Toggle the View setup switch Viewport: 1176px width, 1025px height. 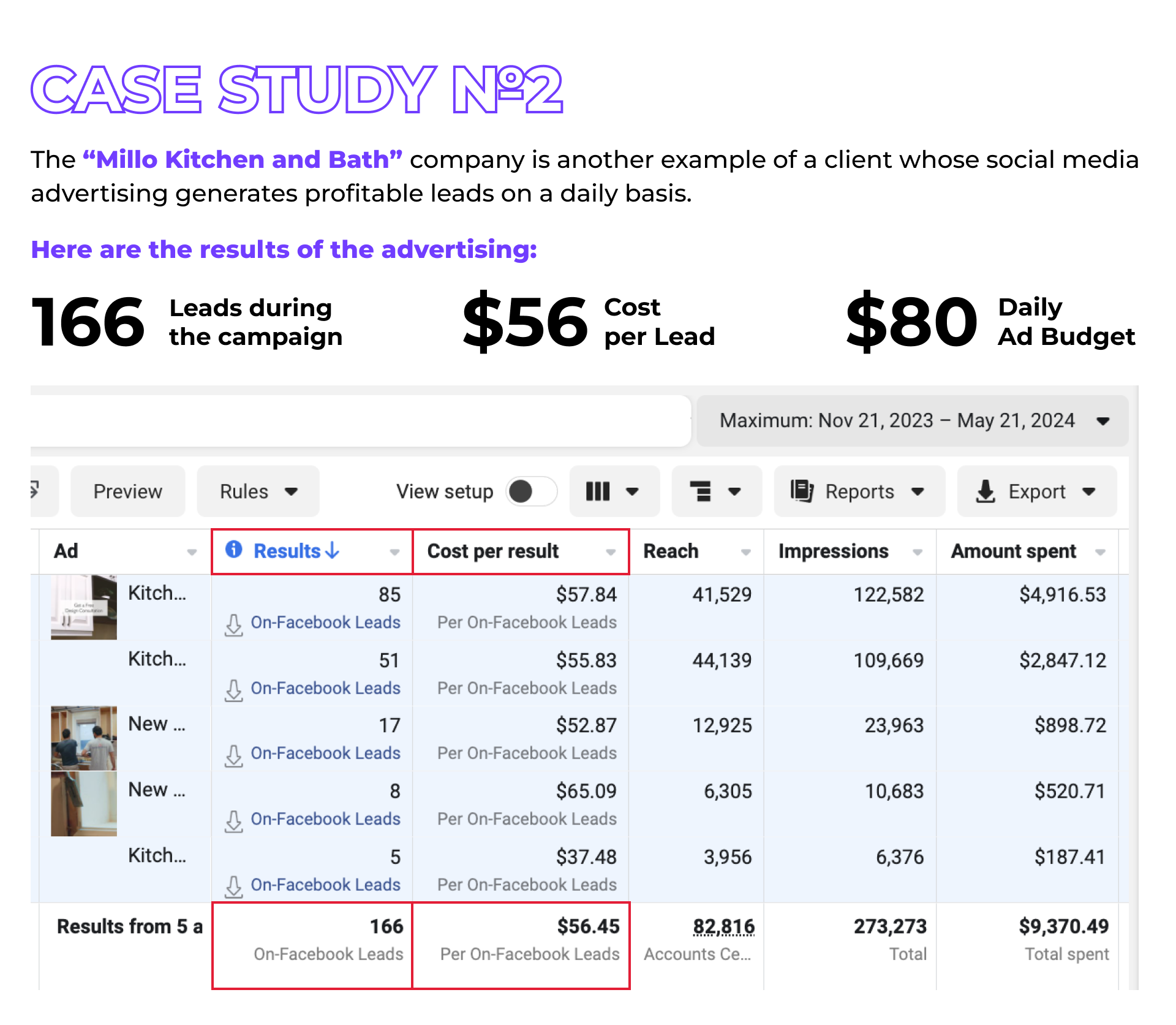[531, 491]
